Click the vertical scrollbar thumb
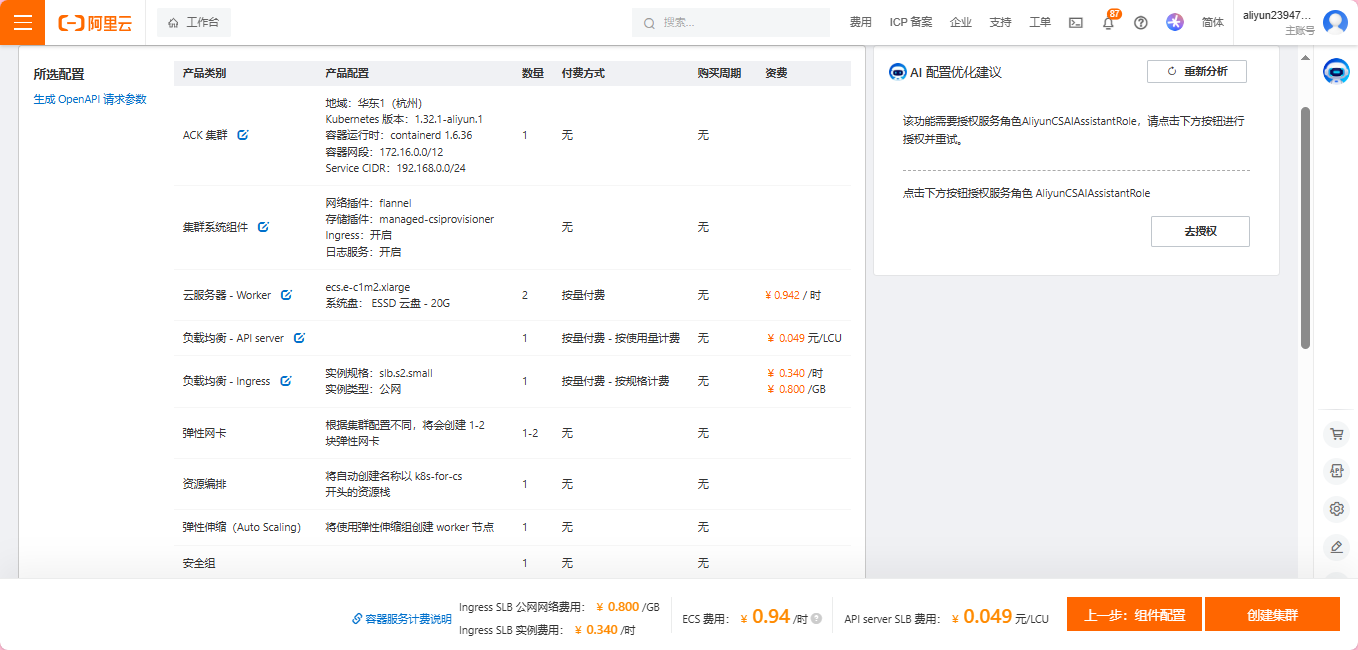 [1305, 228]
